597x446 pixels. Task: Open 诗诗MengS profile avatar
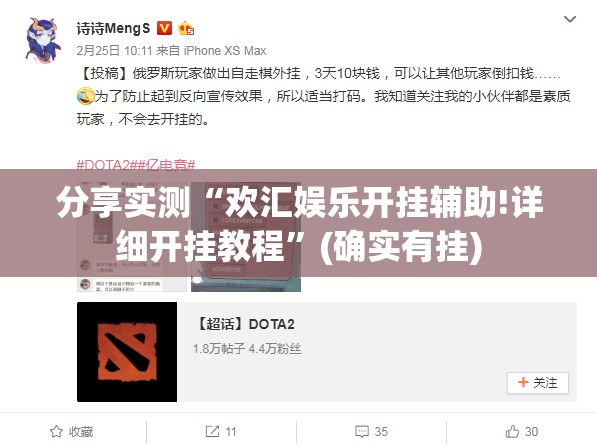(x=43, y=40)
